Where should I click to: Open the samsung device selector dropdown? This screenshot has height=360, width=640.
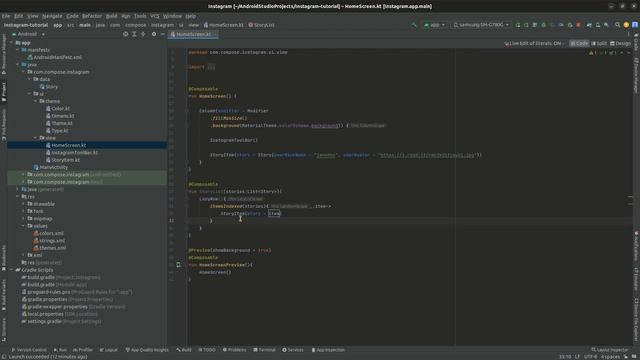481,25
